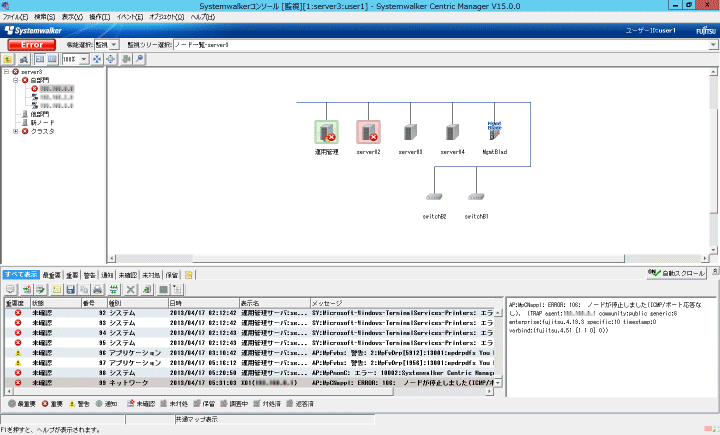Click the gray square icon in the event toolbar
Screen dimensions: 720x435
point(163,289)
